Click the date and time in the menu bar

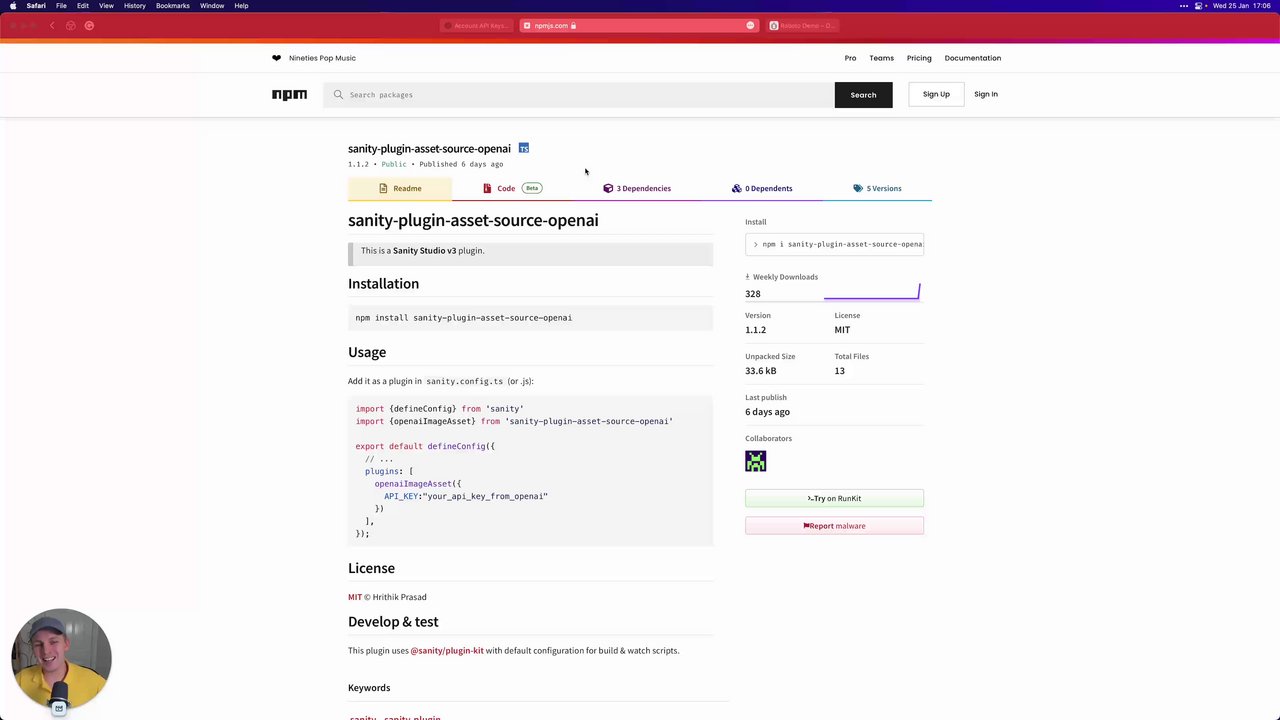1241,6
